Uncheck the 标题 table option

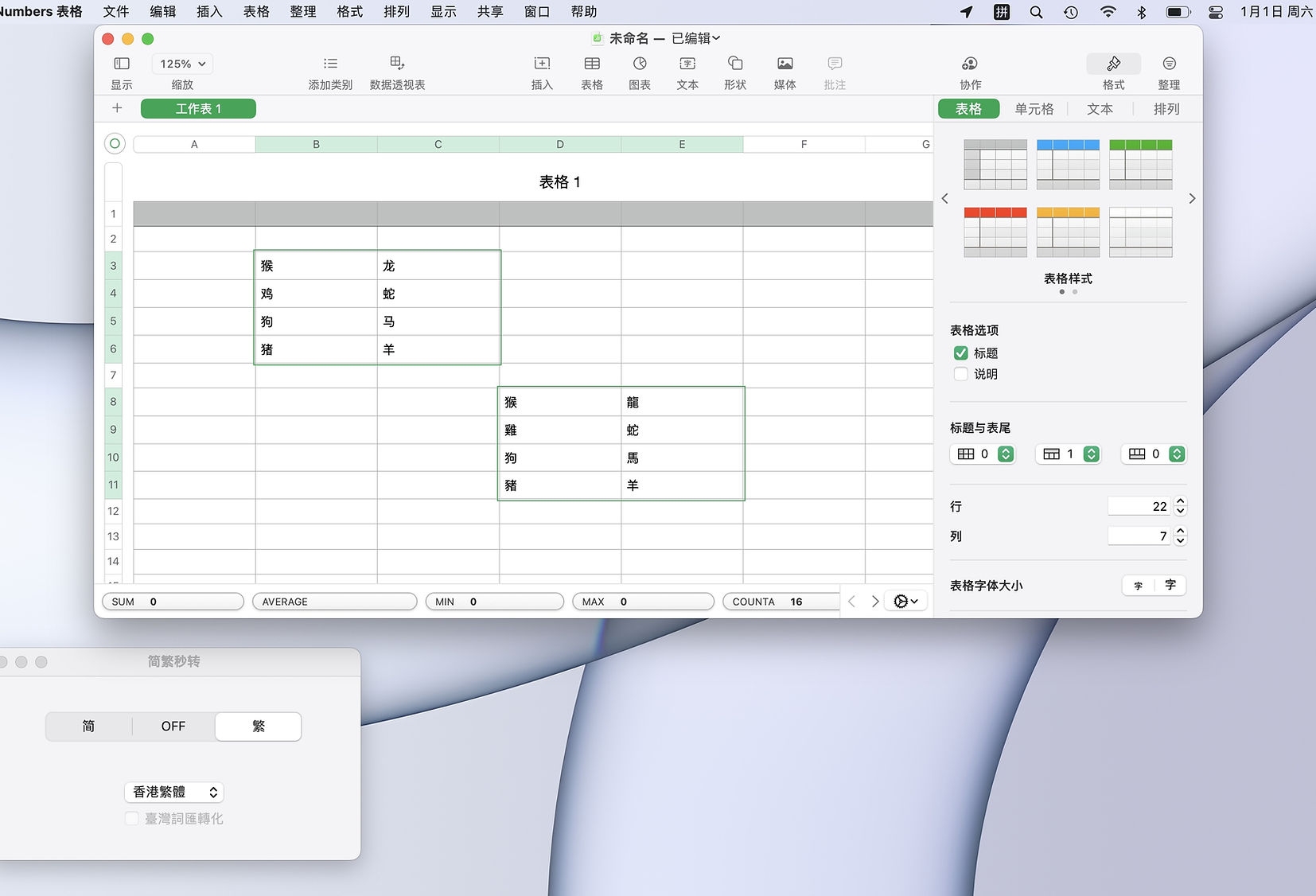pyautogui.click(x=961, y=353)
